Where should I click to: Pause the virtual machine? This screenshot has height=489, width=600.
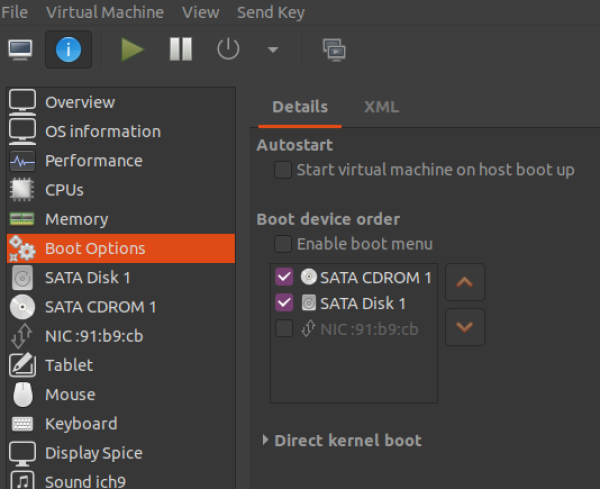tap(181, 49)
